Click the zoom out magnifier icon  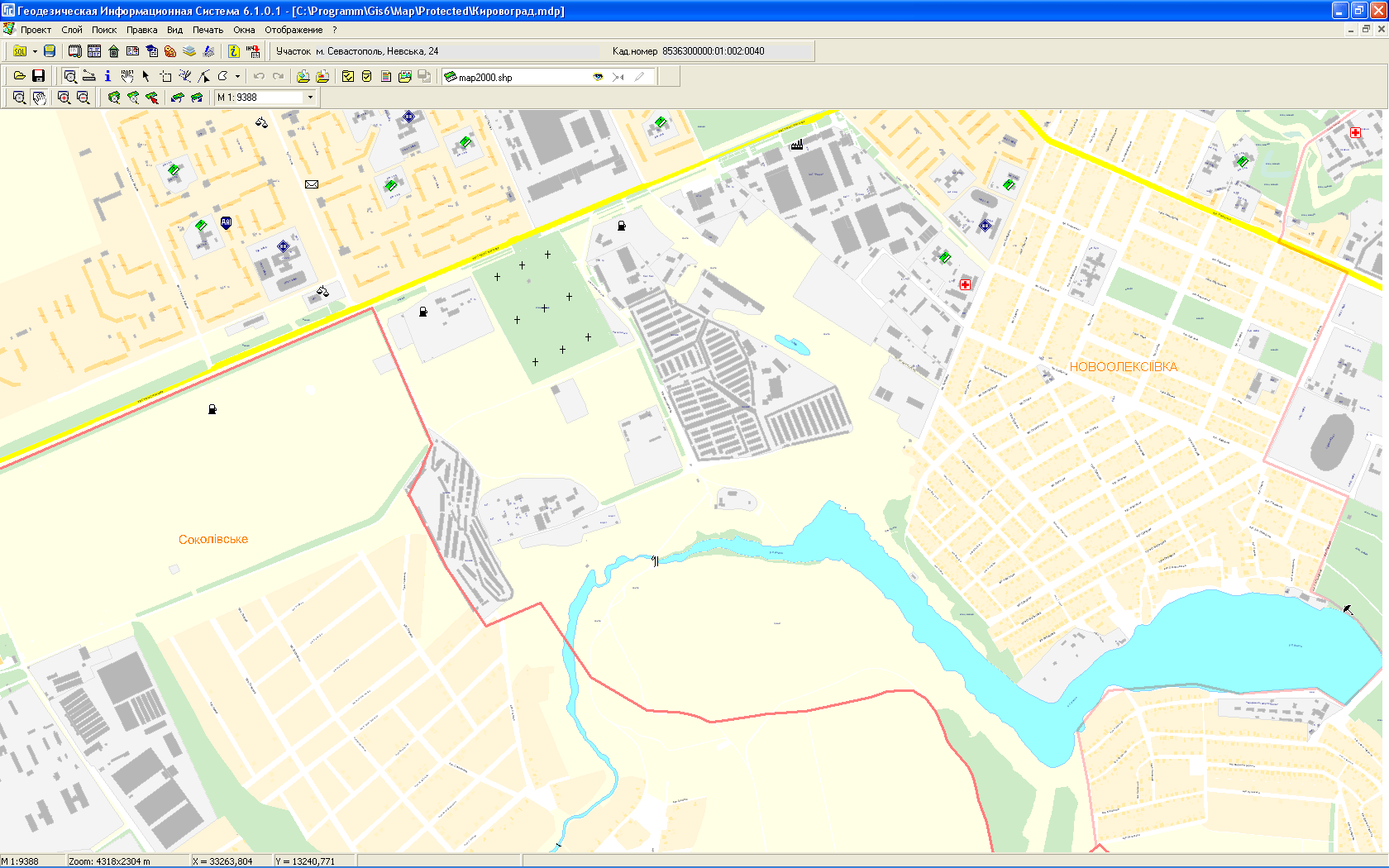[x=83, y=98]
